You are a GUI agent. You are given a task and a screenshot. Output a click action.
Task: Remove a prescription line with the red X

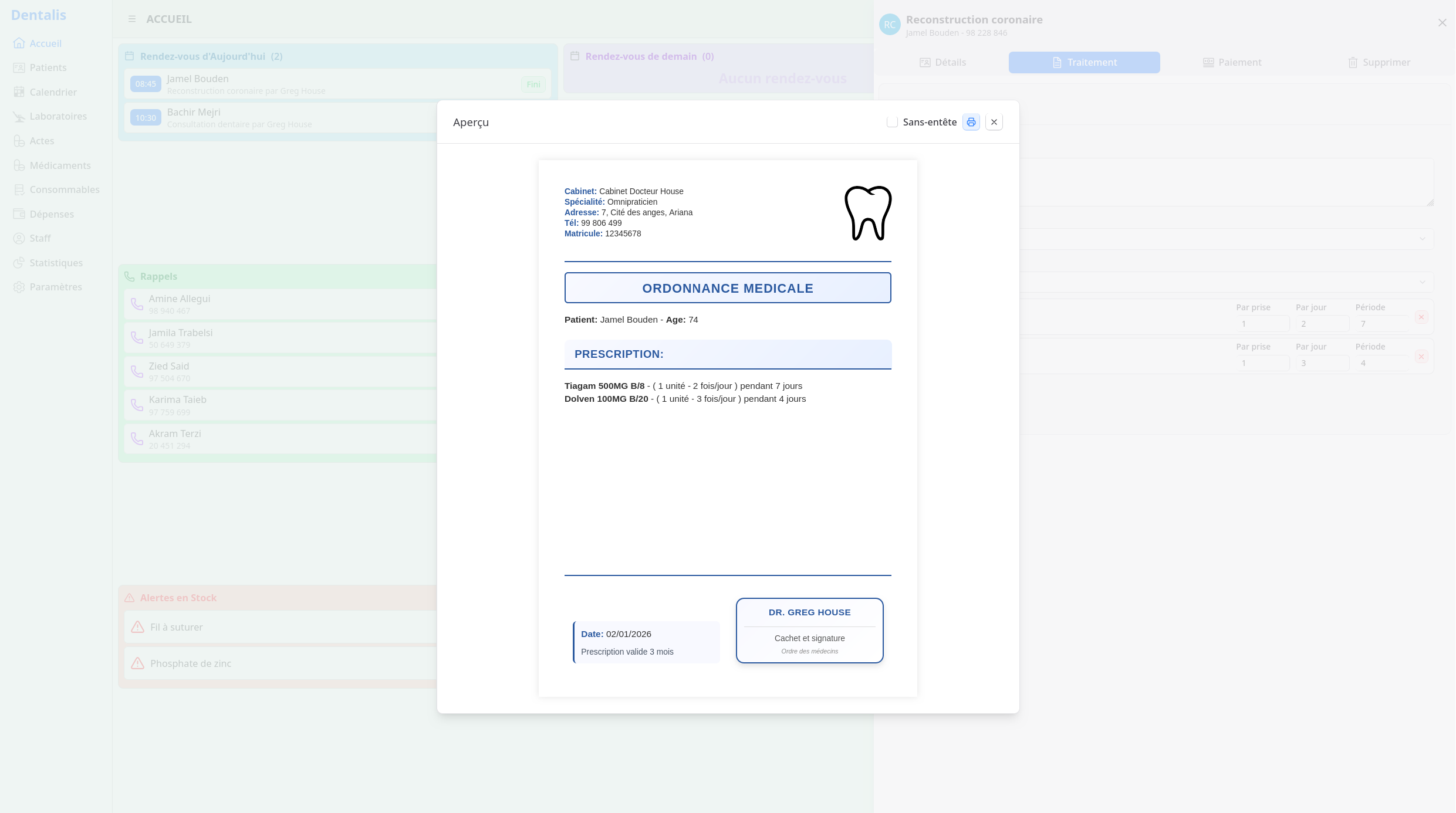[1421, 317]
